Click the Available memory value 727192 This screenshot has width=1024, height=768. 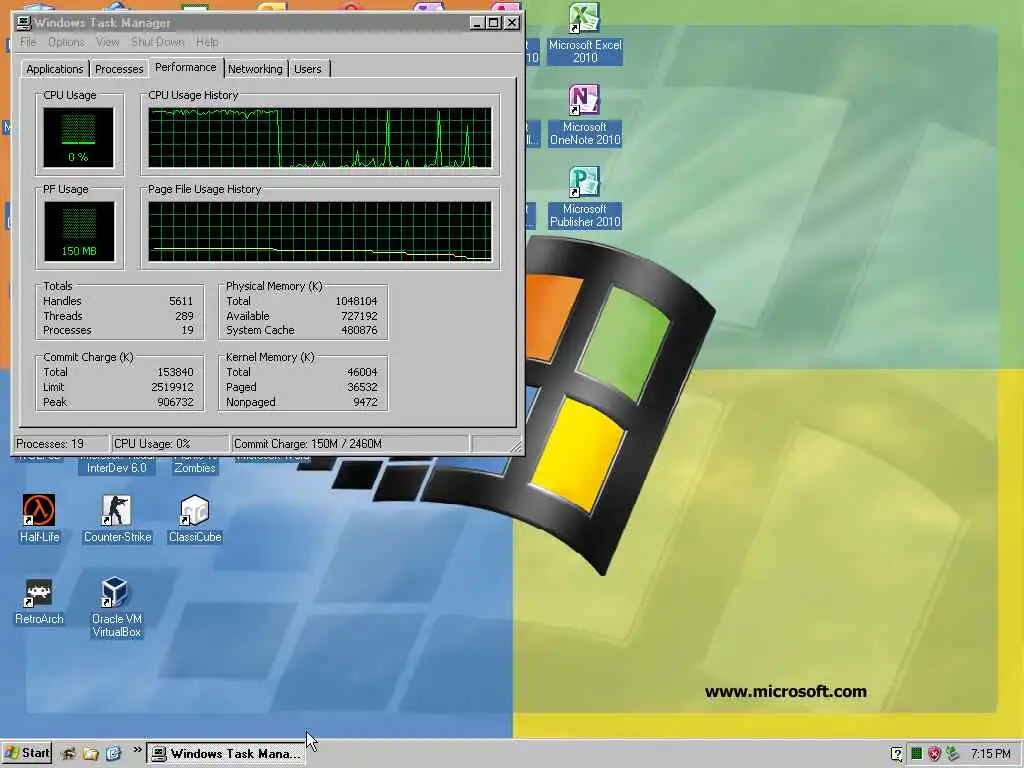click(359, 316)
